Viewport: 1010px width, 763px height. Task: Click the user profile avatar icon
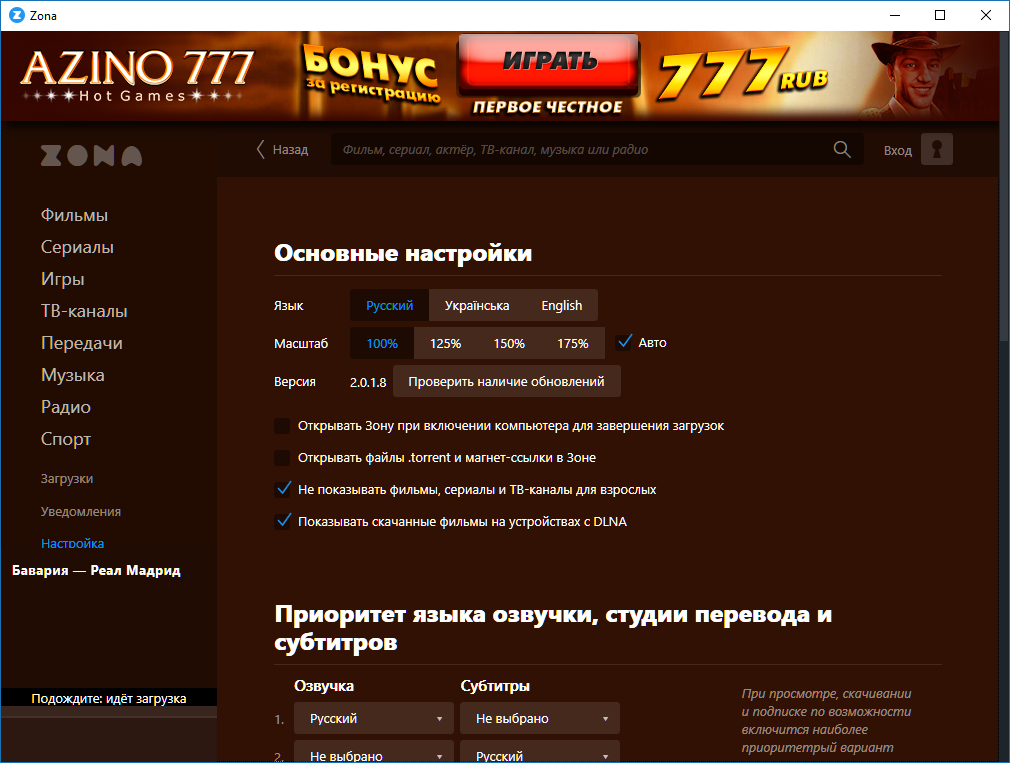[937, 149]
